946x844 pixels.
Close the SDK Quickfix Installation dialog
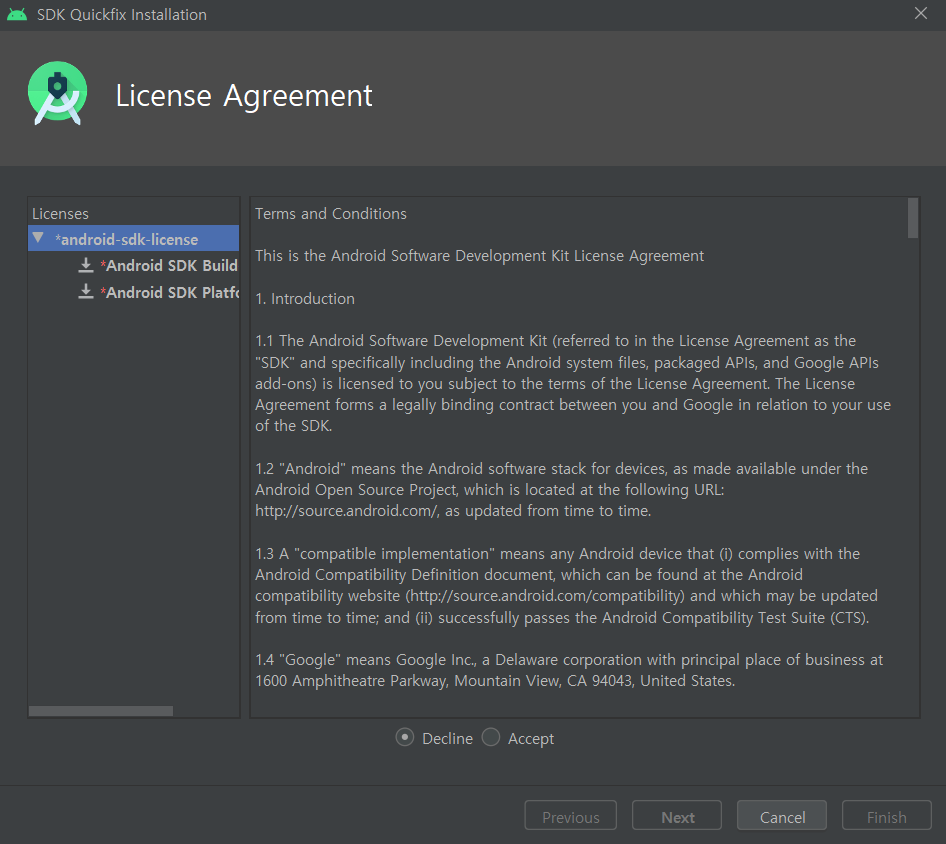pos(921,13)
